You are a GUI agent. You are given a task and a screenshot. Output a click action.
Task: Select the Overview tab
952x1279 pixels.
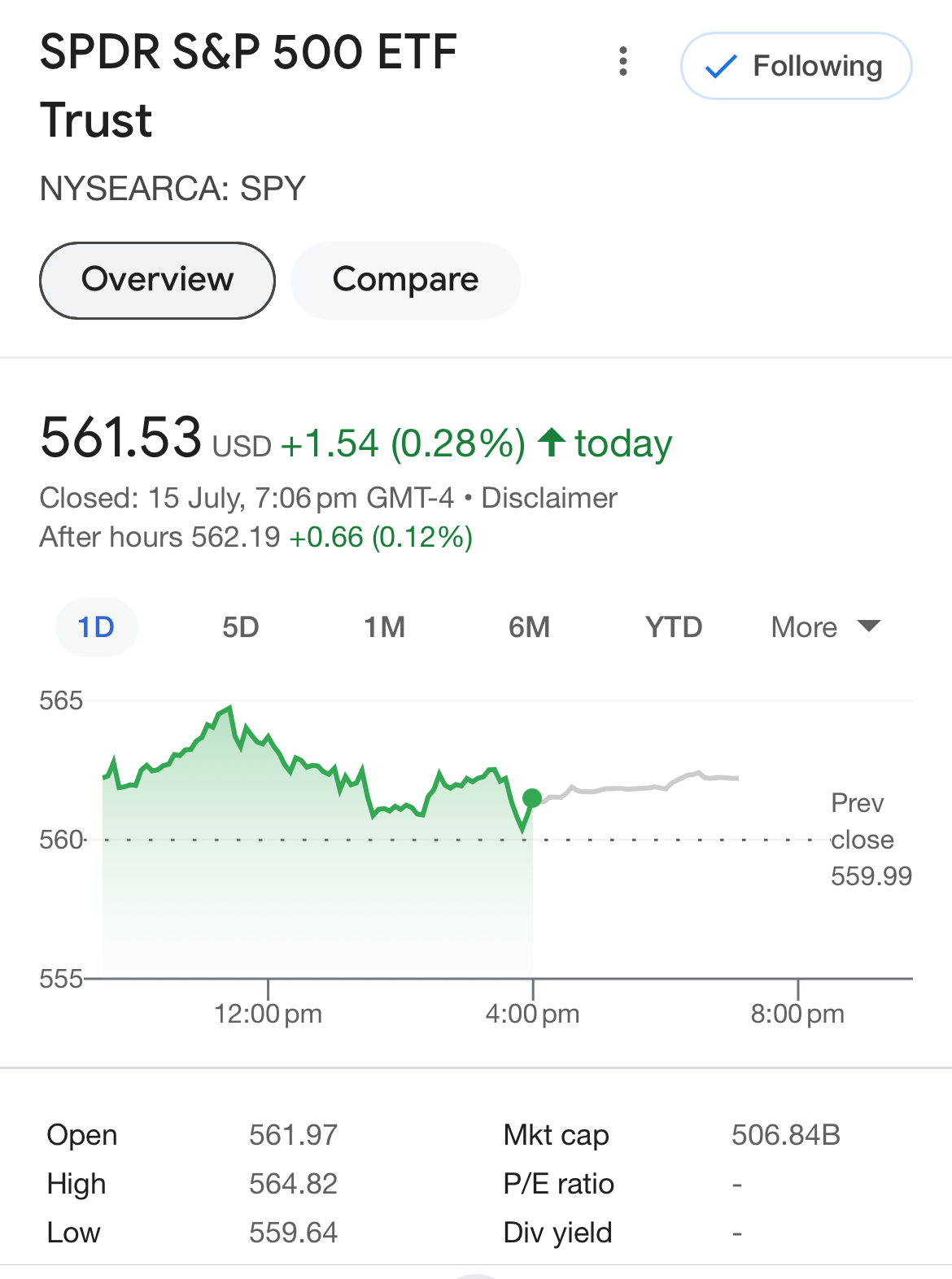click(x=157, y=280)
